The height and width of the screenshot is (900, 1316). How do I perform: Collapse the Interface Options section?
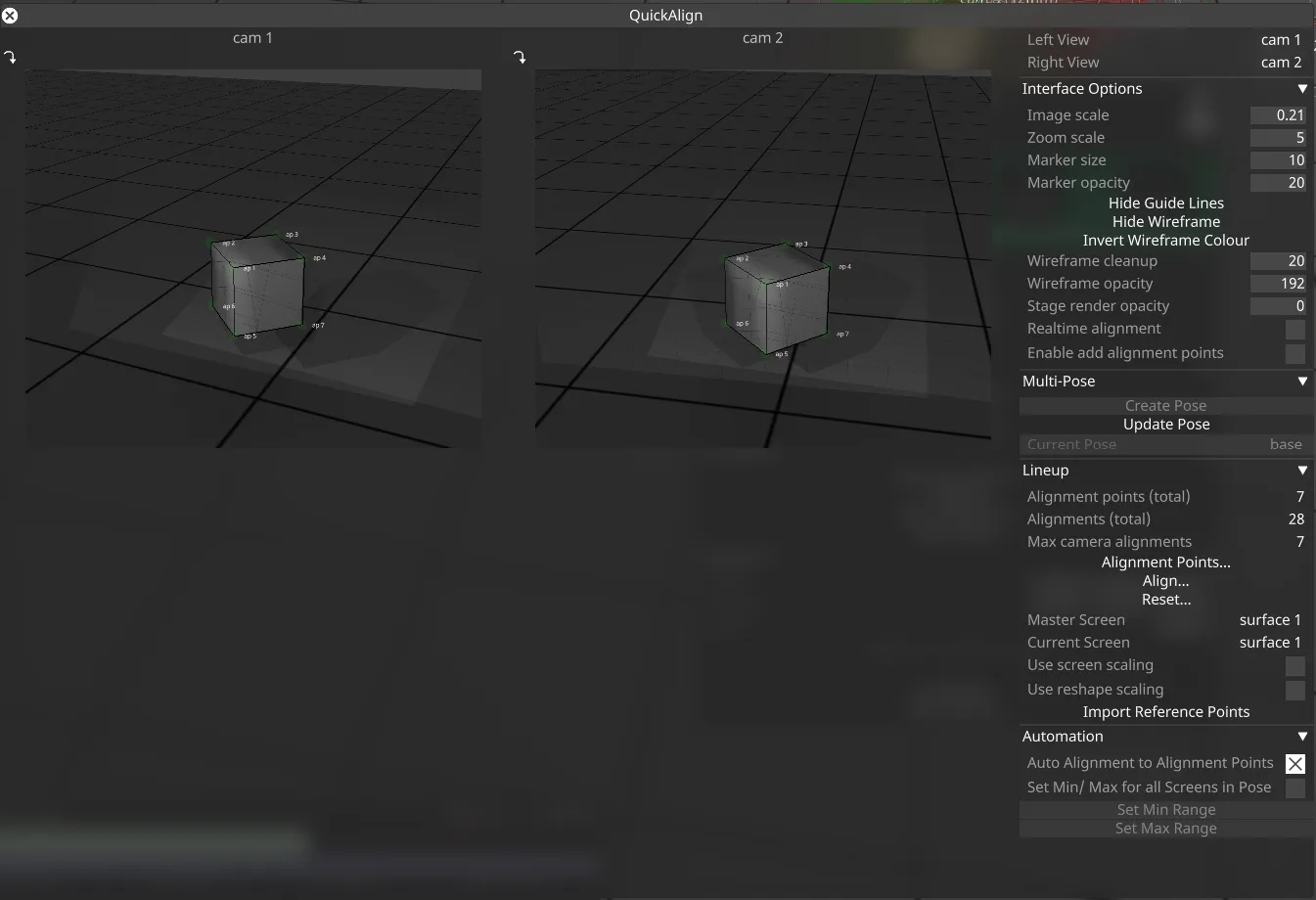1302,88
